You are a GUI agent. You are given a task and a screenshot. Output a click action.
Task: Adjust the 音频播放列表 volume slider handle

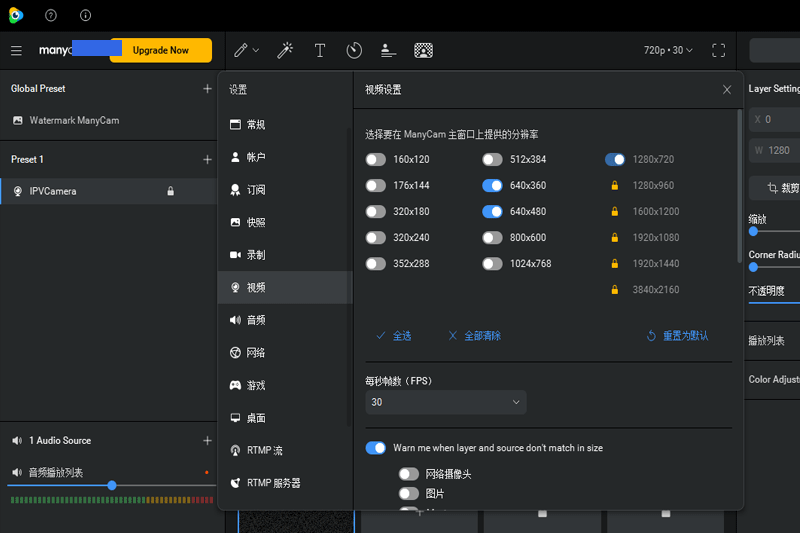coord(112,486)
